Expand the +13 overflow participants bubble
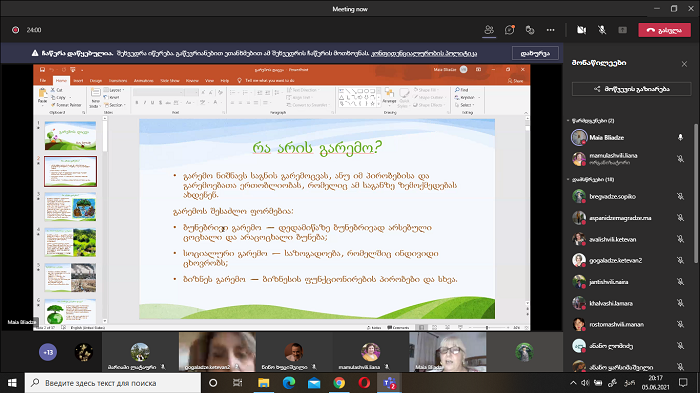Screen dimensions: 700x393 (x=48, y=352)
